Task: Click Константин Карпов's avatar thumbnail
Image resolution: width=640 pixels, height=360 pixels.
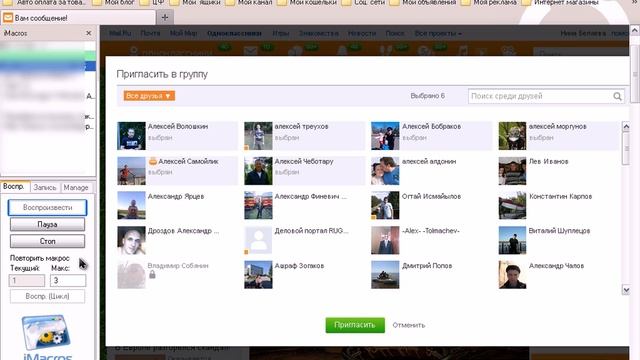Action: pyautogui.click(x=512, y=205)
